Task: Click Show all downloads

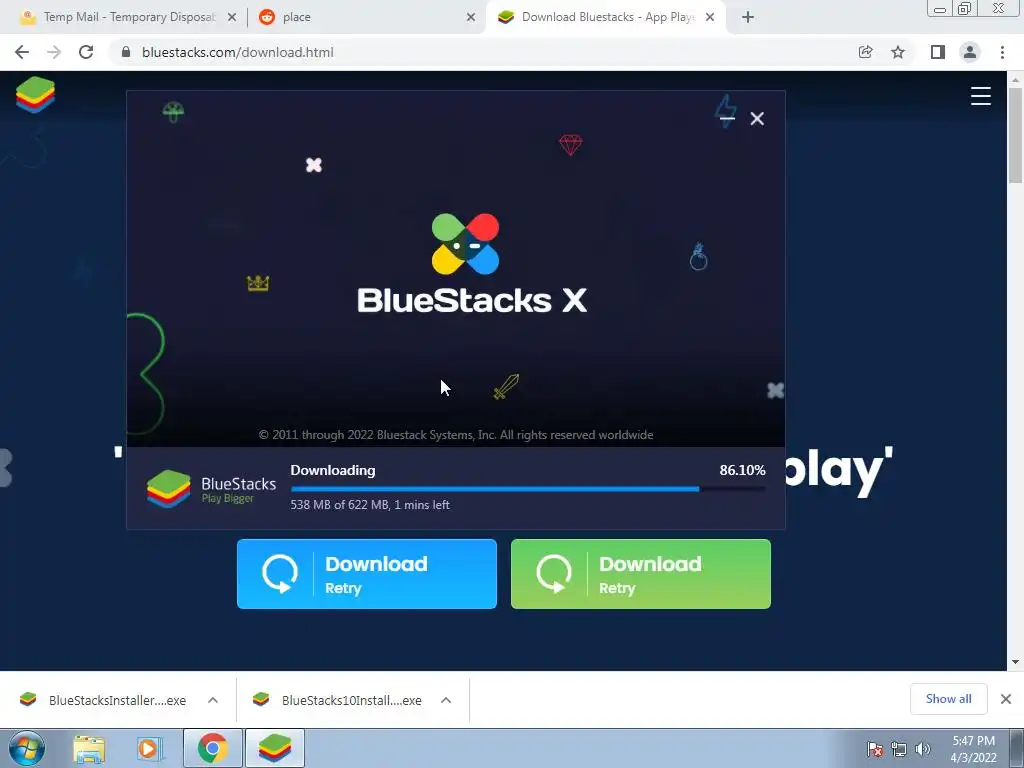Action: click(x=948, y=699)
